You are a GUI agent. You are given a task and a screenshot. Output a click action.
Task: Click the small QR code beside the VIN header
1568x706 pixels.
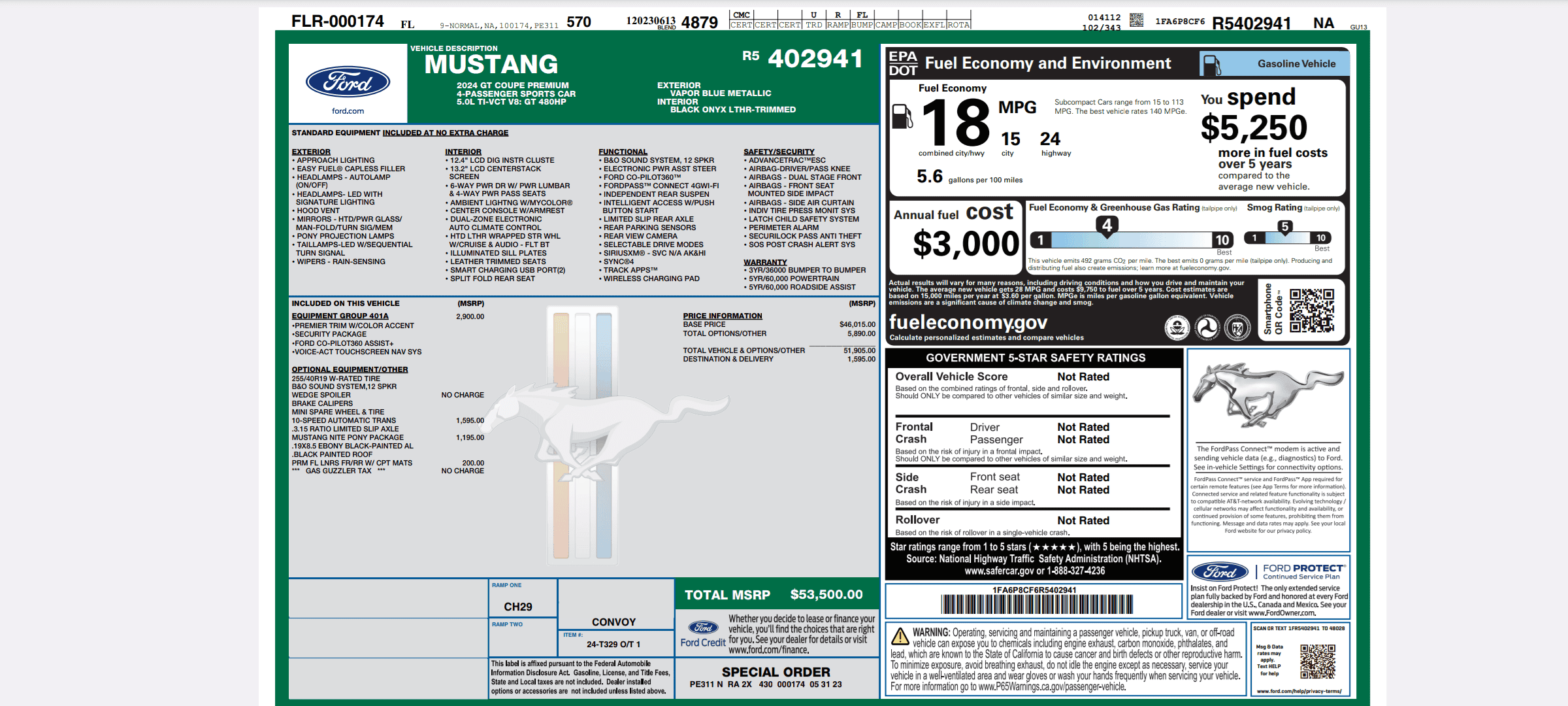[x=1137, y=20]
